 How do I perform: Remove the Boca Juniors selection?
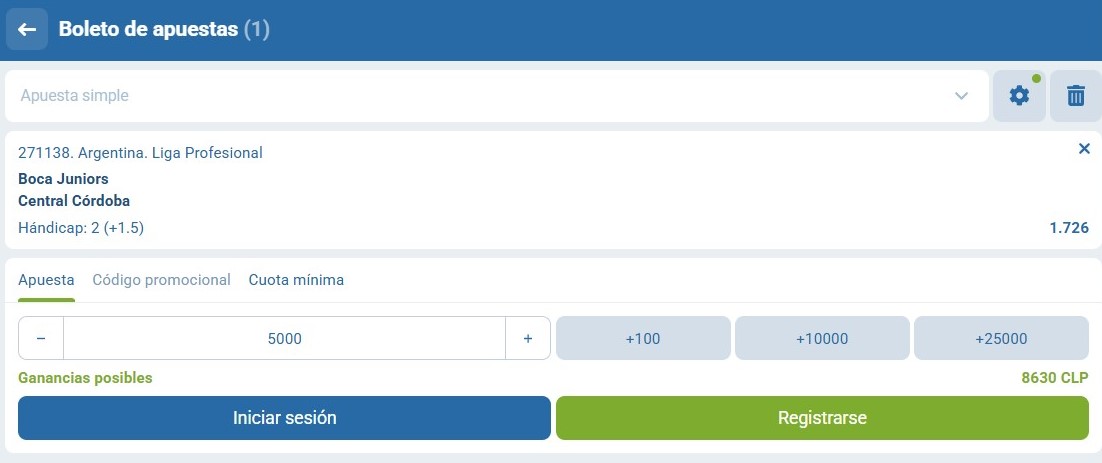click(x=1084, y=148)
